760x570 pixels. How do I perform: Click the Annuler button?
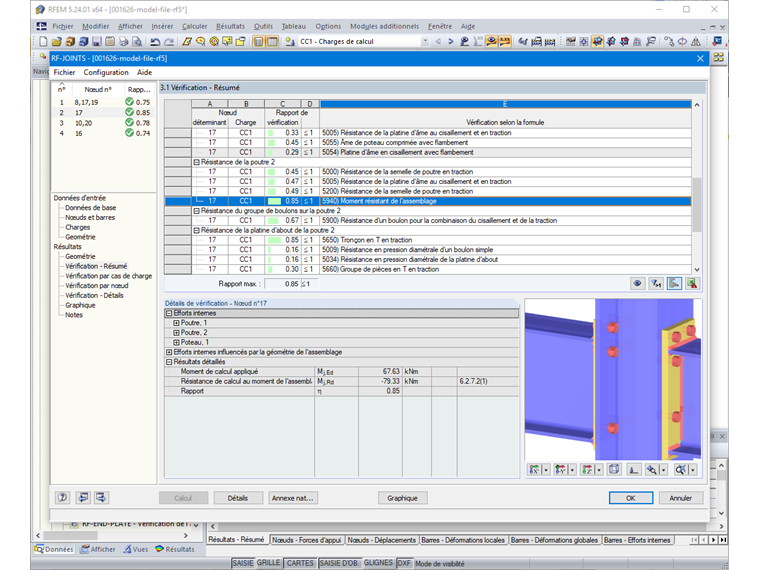pos(681,498)
